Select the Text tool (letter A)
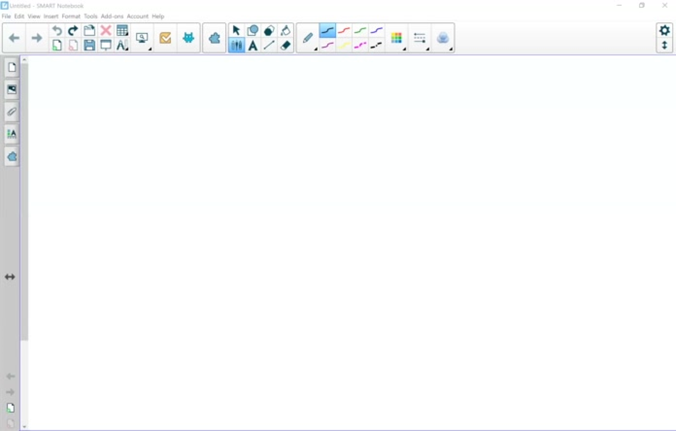The height and width of the screenshot is (431, 676). pos(253,45)
